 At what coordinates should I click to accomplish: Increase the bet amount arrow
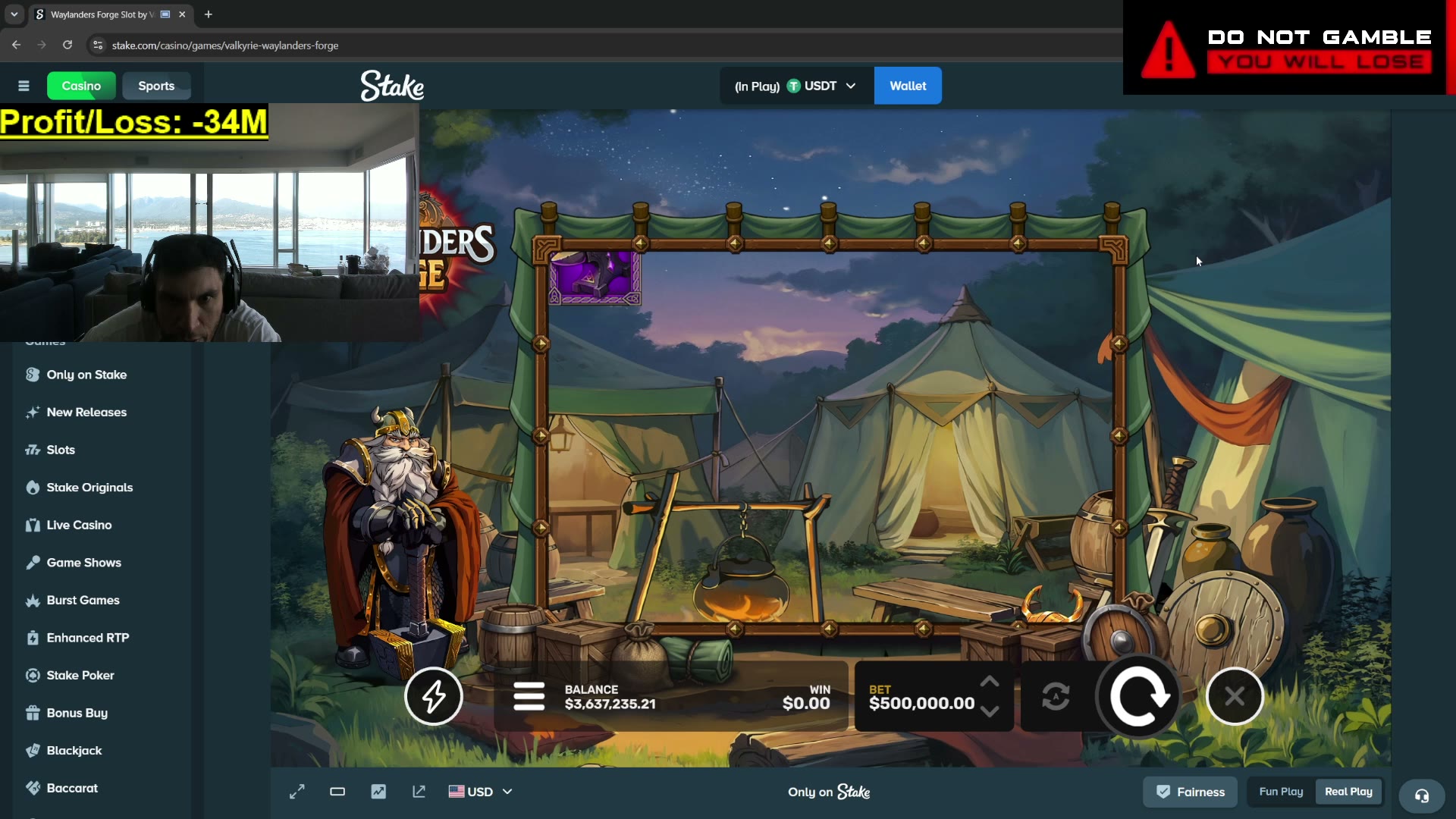pyautogui.click(x=990, y=682)
